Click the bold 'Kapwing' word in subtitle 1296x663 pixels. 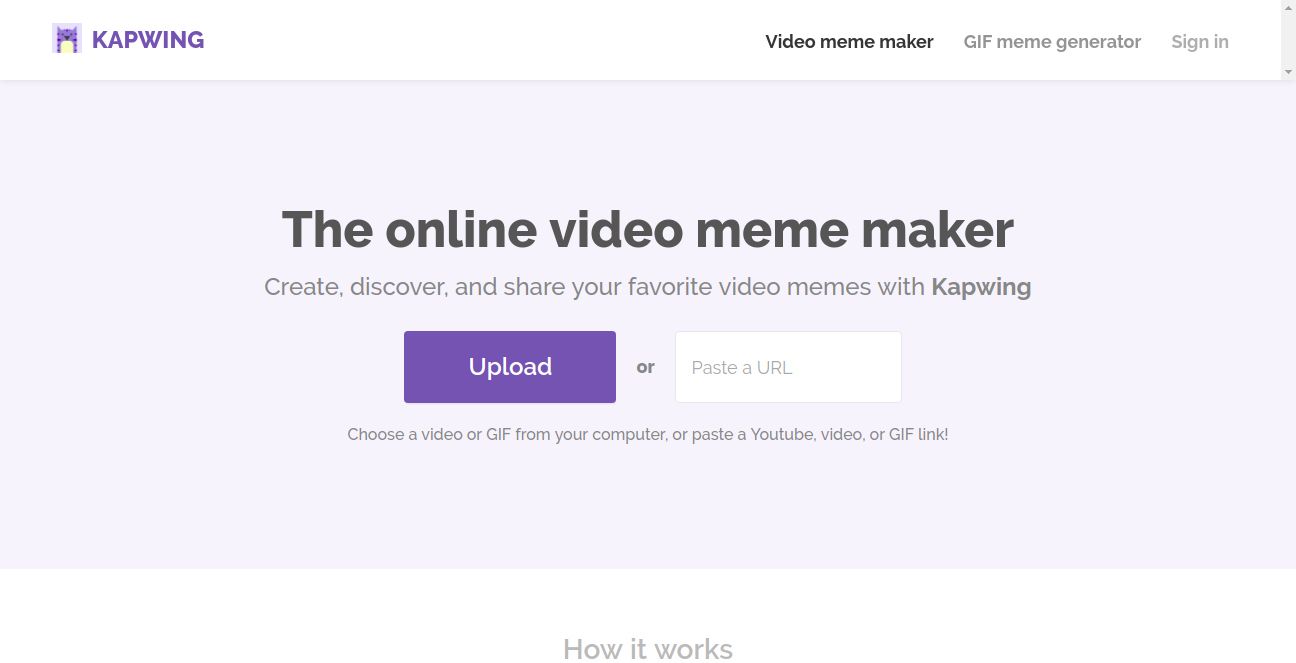click(x=981, y=288)
